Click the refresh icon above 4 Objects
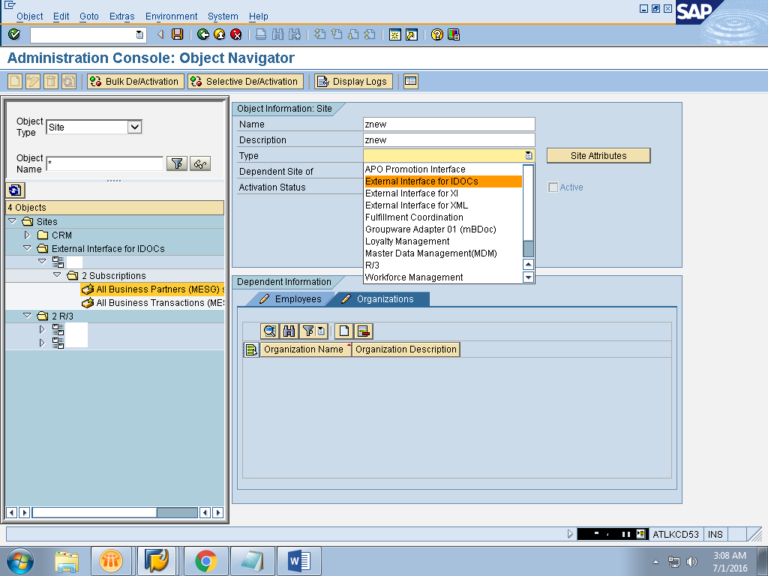This screenshot has width=768, height=576. [x=14, y=190]
